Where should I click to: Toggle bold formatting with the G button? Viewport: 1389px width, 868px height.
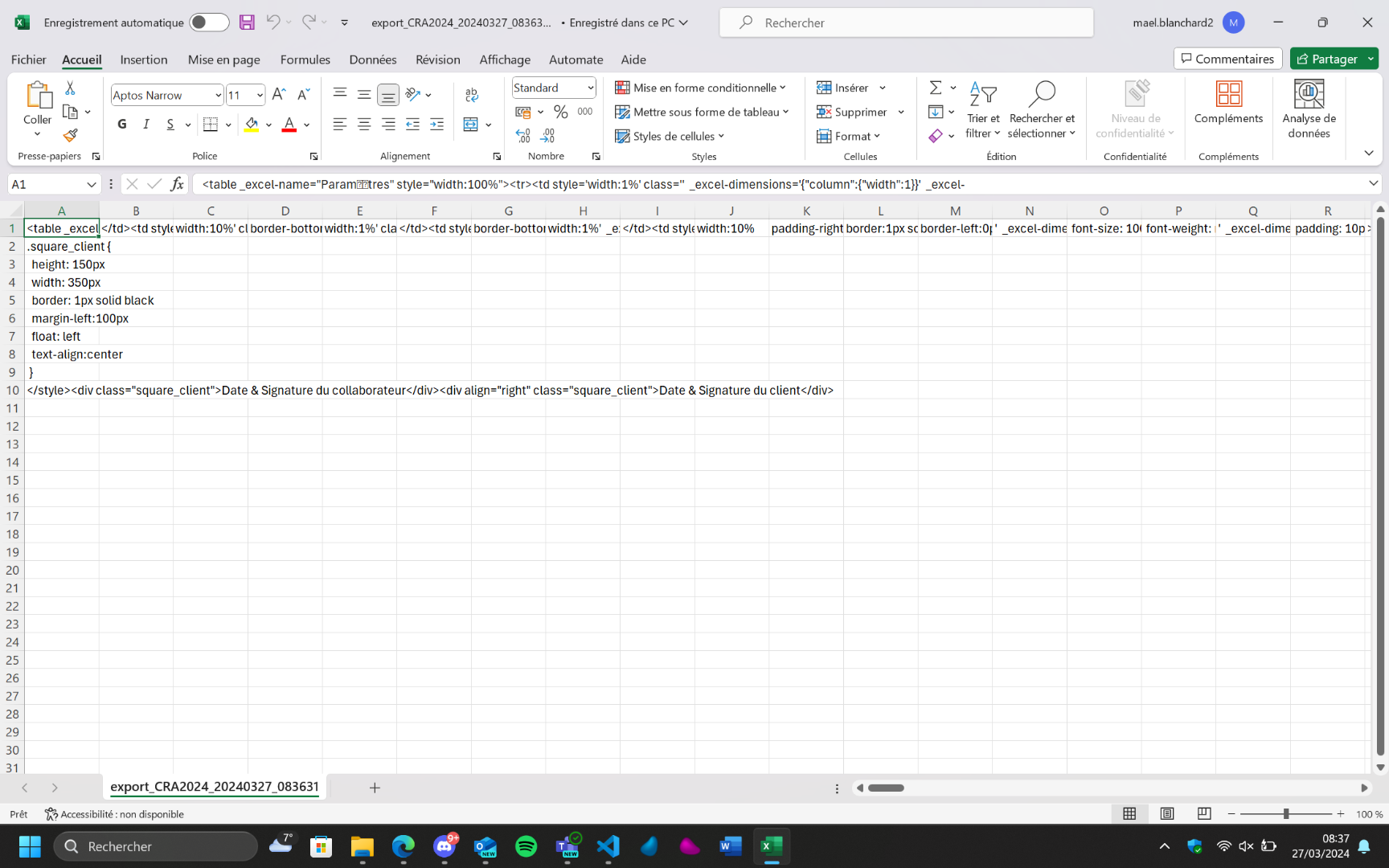(122, 124)
